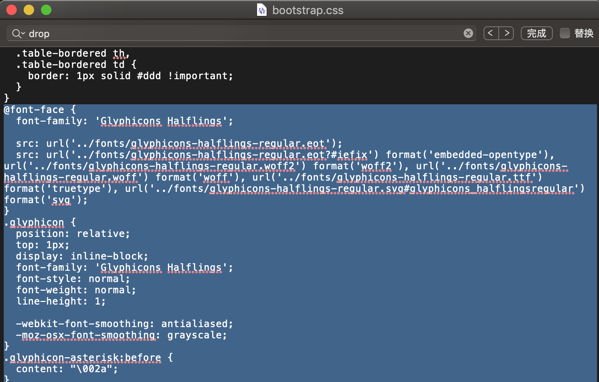Click the font-weight: normal; line
This screenshot has height=382, width=599.
coord(76,290)
